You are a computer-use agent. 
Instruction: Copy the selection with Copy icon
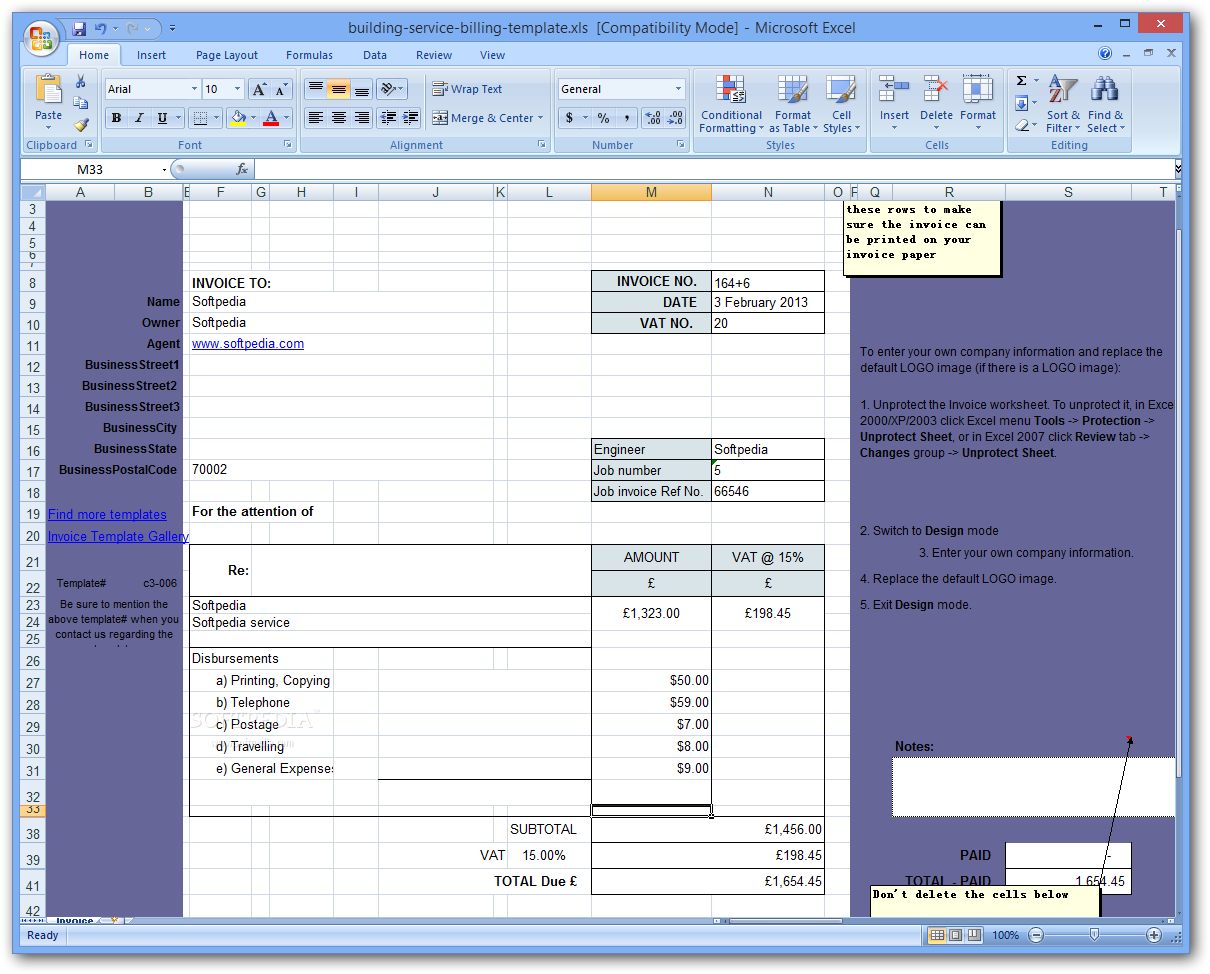pos(81,102)
